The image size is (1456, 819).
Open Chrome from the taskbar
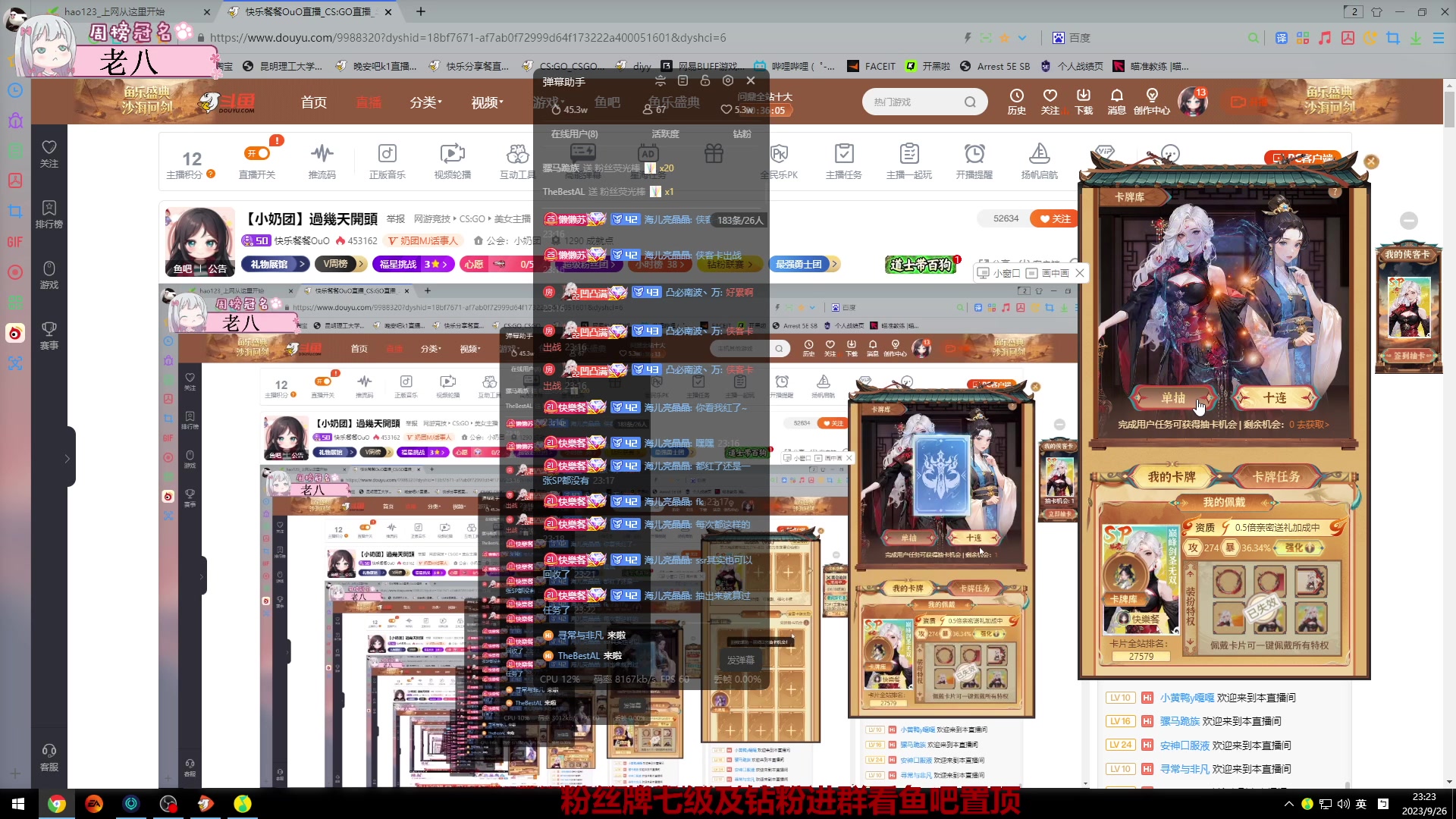click(57, 804)
